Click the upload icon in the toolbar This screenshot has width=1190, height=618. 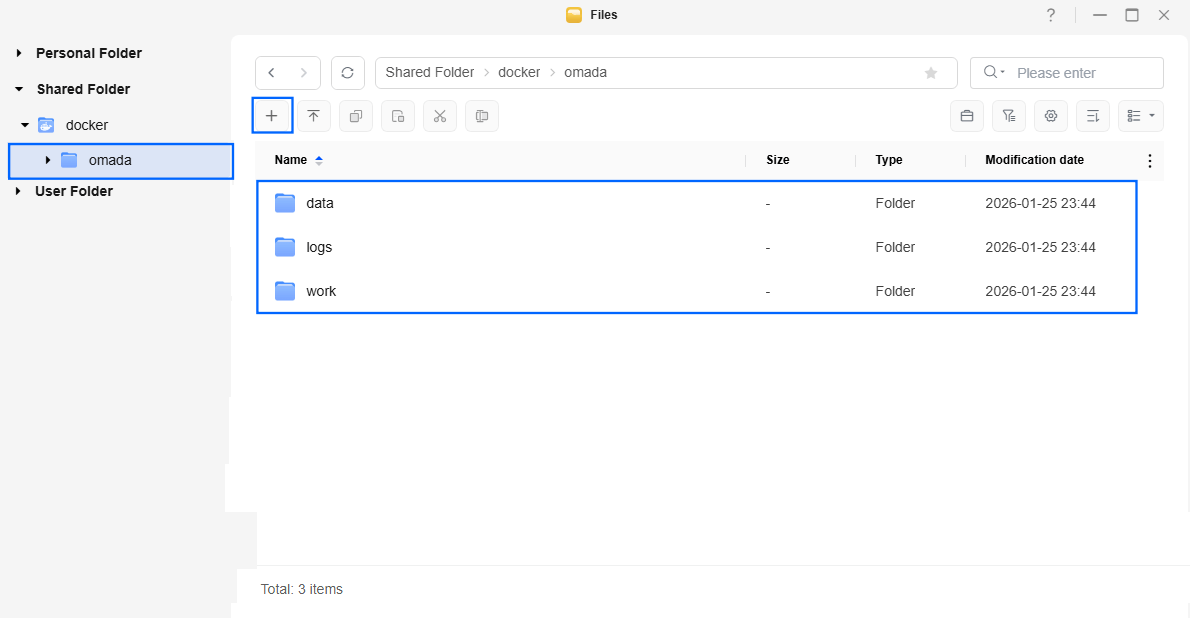pyautogui.click(x=313, y=116)
